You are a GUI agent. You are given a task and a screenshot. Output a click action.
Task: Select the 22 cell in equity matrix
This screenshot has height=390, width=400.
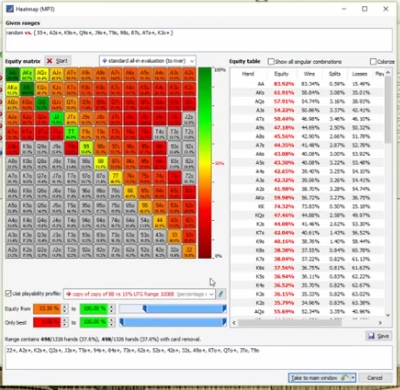click(x=189, y=251)
